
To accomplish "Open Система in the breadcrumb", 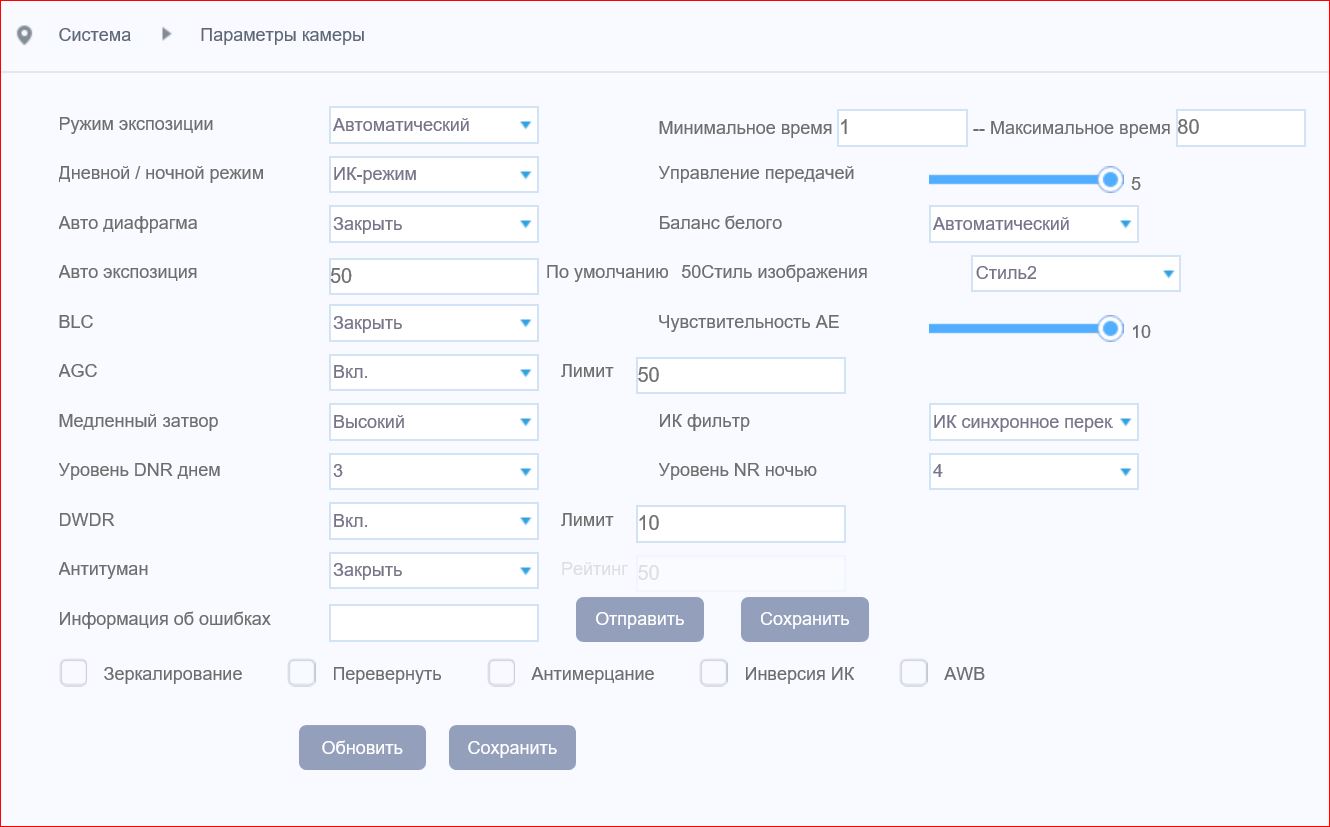I will 94,35.
